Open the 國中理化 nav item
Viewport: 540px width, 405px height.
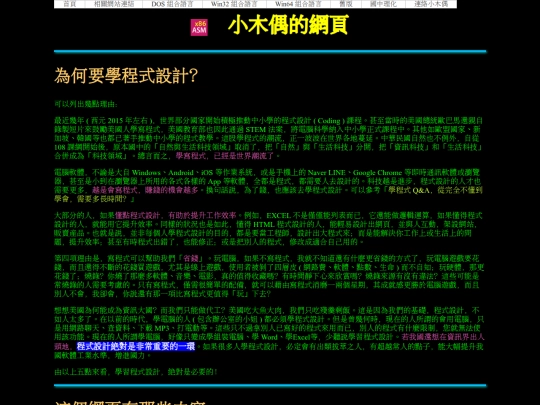pyautogui.click(x=383, y=4)
